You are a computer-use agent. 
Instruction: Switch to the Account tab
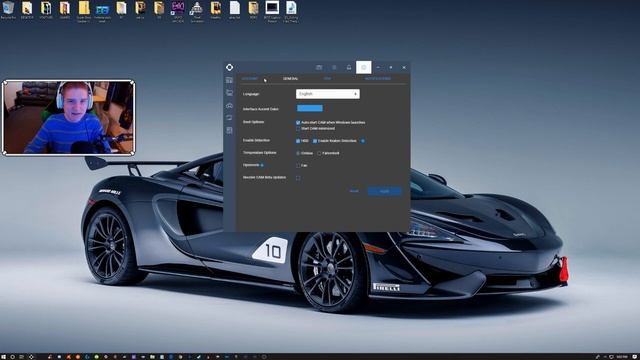click(x=250, y=79)
